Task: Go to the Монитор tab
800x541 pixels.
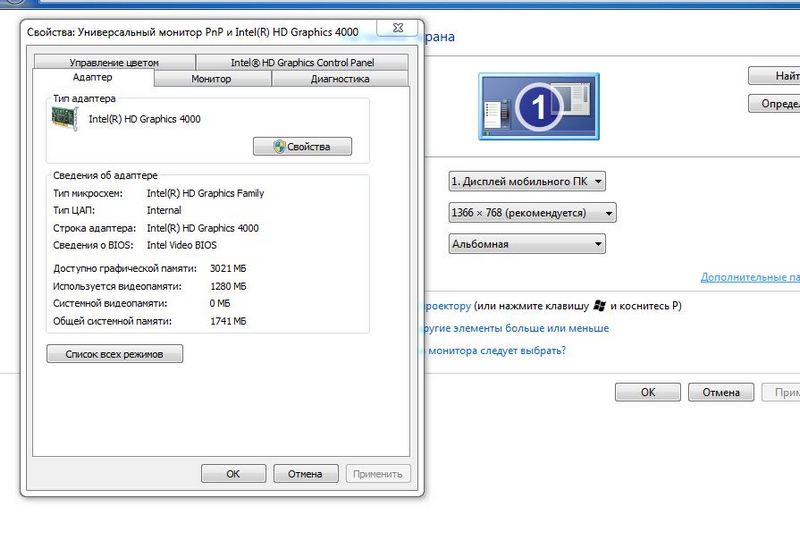Action: point(211,78)
